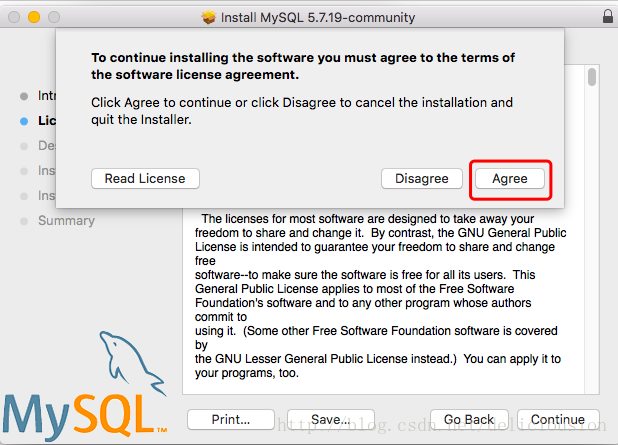Click "the GNU Lesser General Public License" line

(378, 359)
